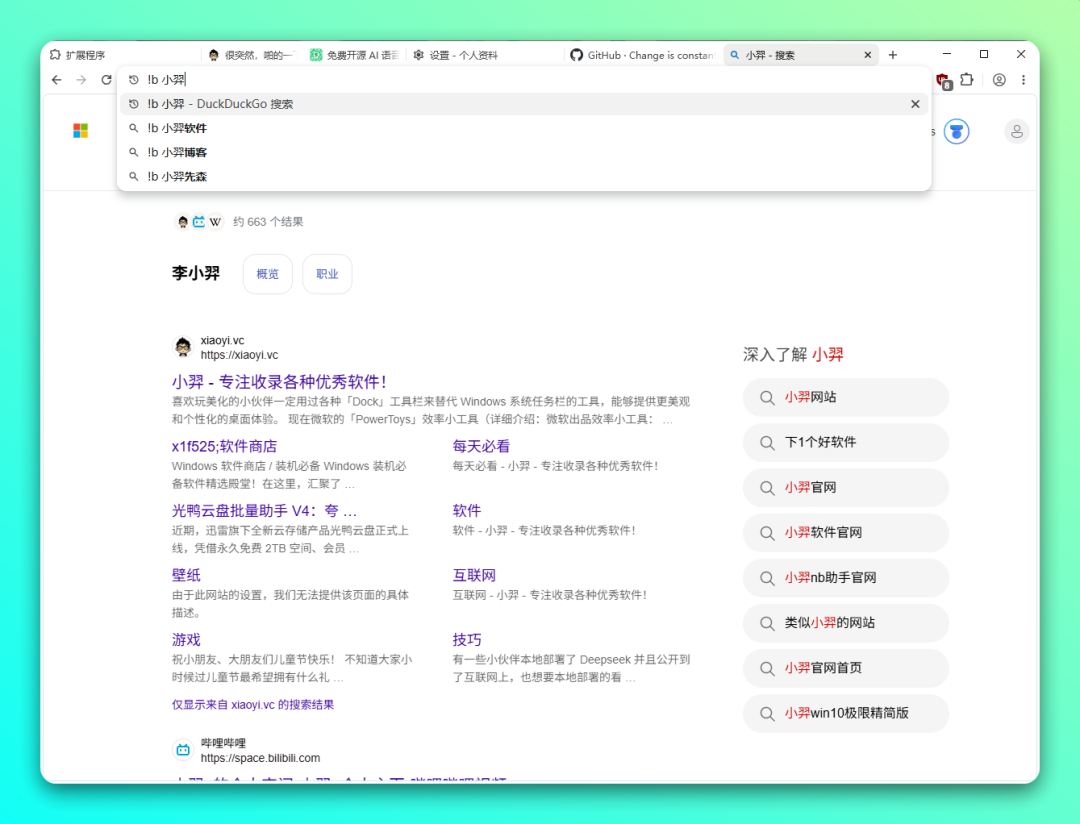Viewport: 1080px width, 824px height.
Task: Open the 技巧 sublink
Action: click(x=467, y=640)
